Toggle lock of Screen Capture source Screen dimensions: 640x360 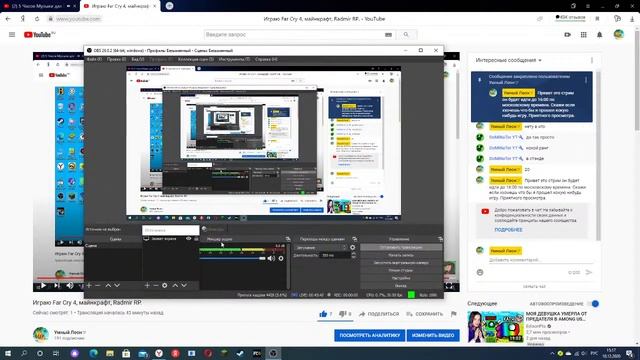(196, 239)
